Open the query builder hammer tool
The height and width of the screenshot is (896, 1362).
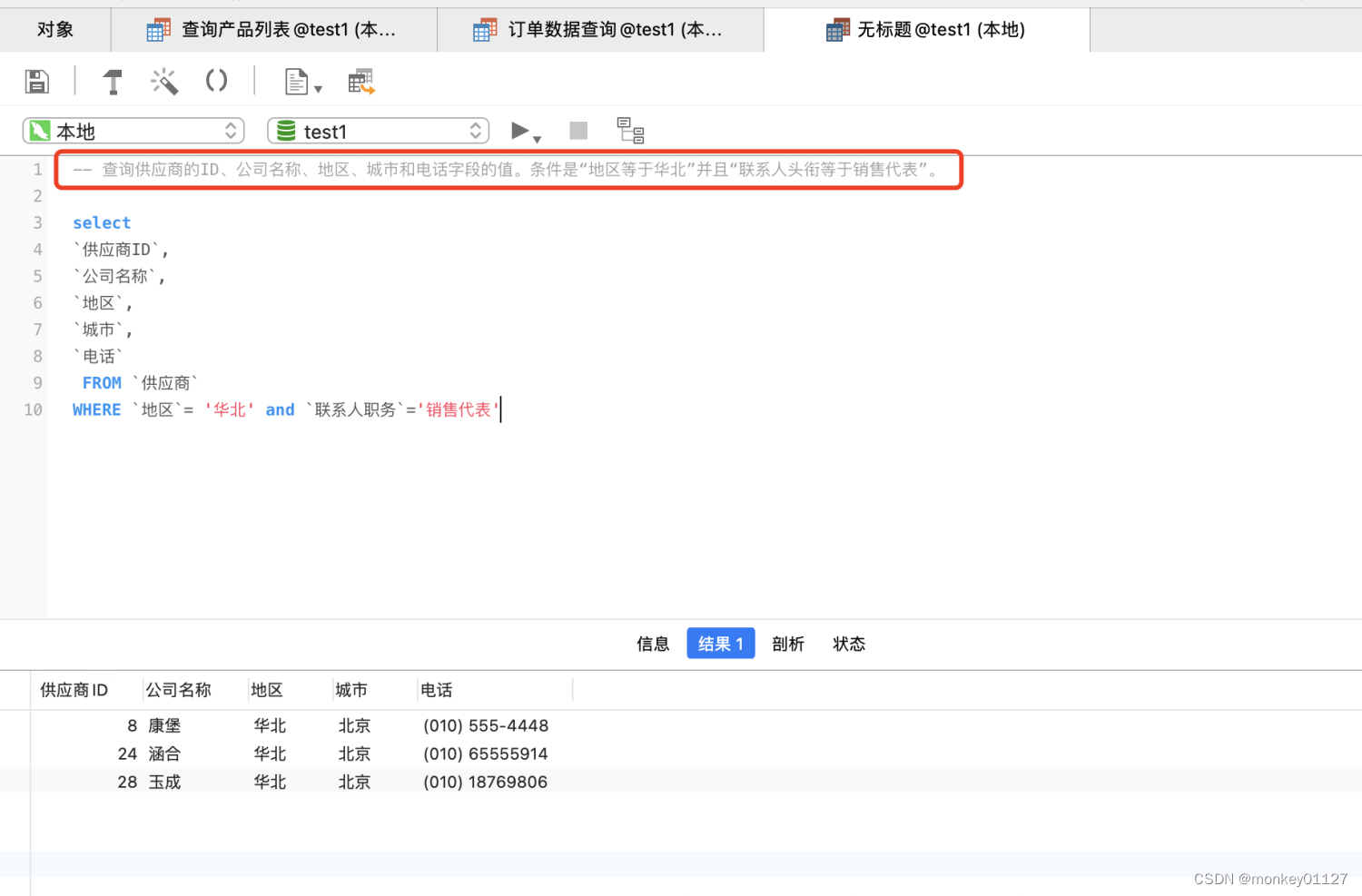point(113,82)
